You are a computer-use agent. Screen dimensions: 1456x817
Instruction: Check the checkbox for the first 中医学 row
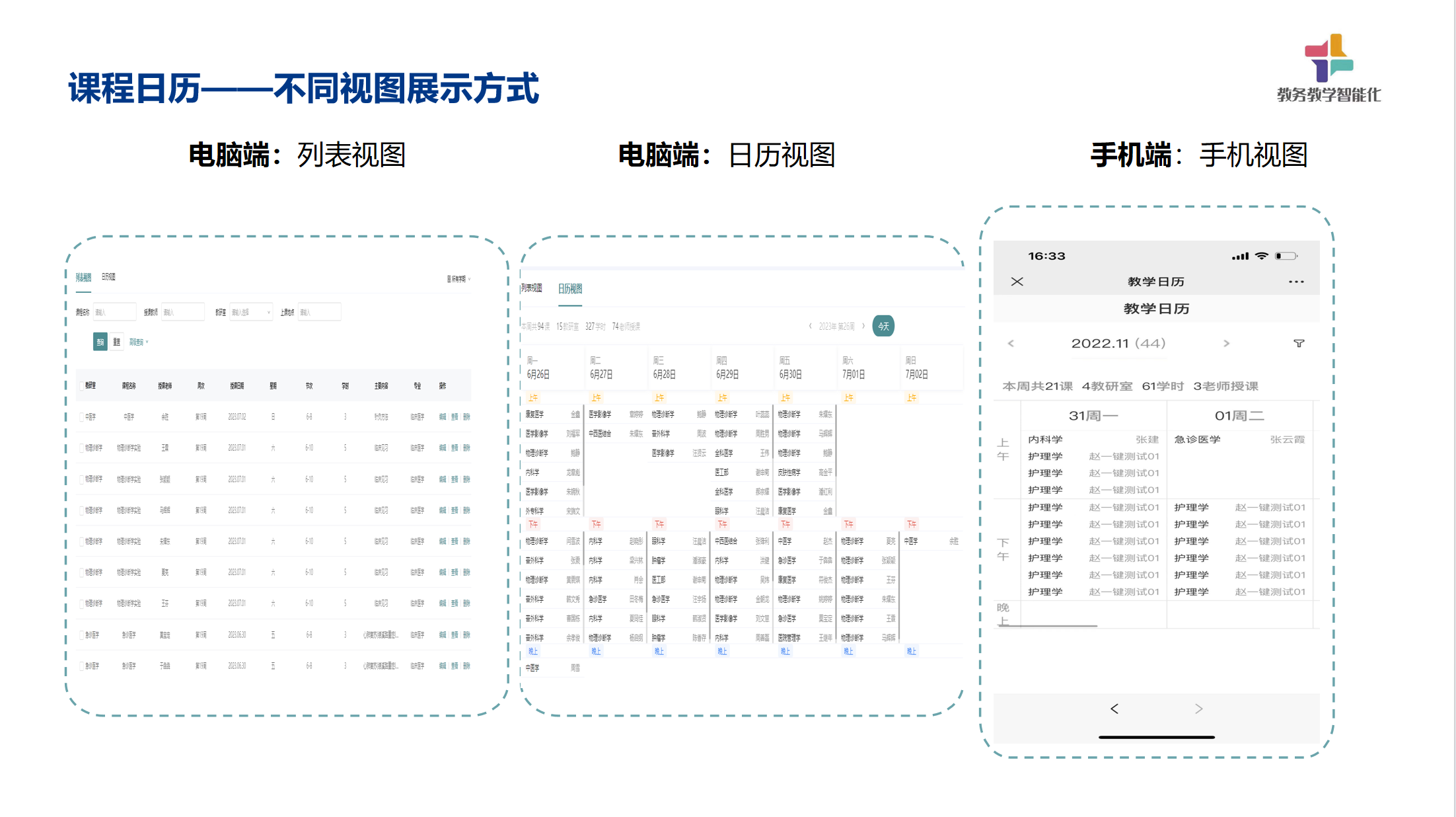point(82,416)
